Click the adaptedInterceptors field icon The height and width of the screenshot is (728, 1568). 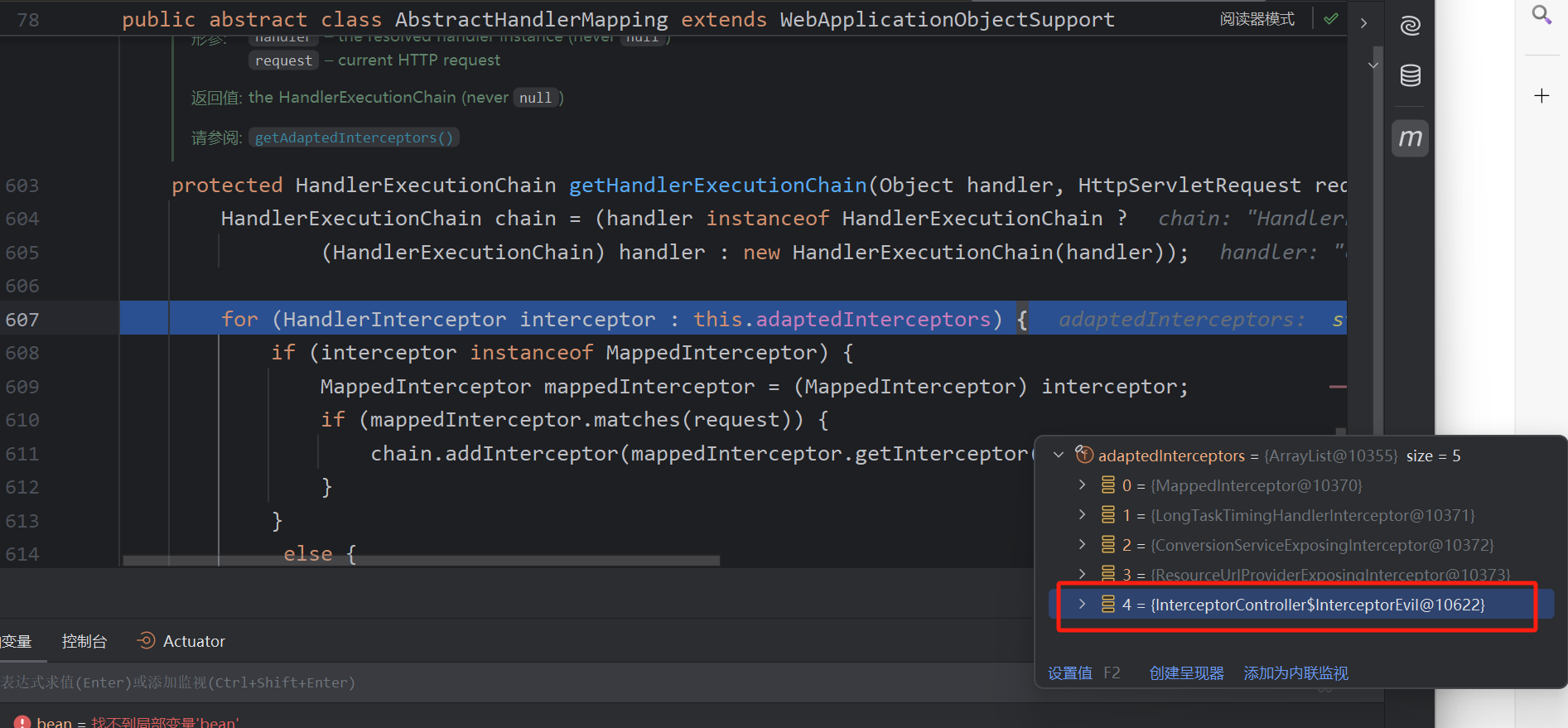click(1084, 454)
